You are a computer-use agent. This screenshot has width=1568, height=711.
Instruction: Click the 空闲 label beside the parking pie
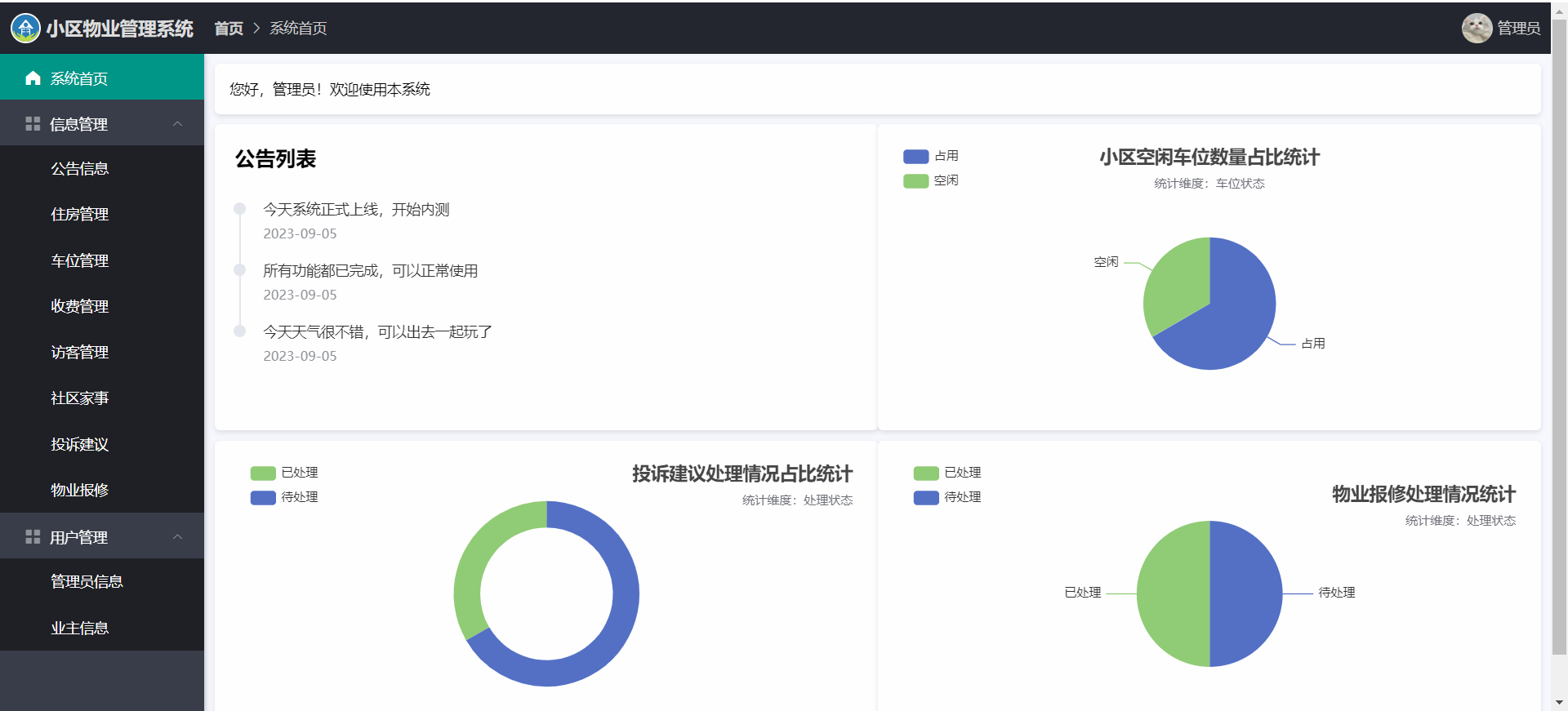1107,262
